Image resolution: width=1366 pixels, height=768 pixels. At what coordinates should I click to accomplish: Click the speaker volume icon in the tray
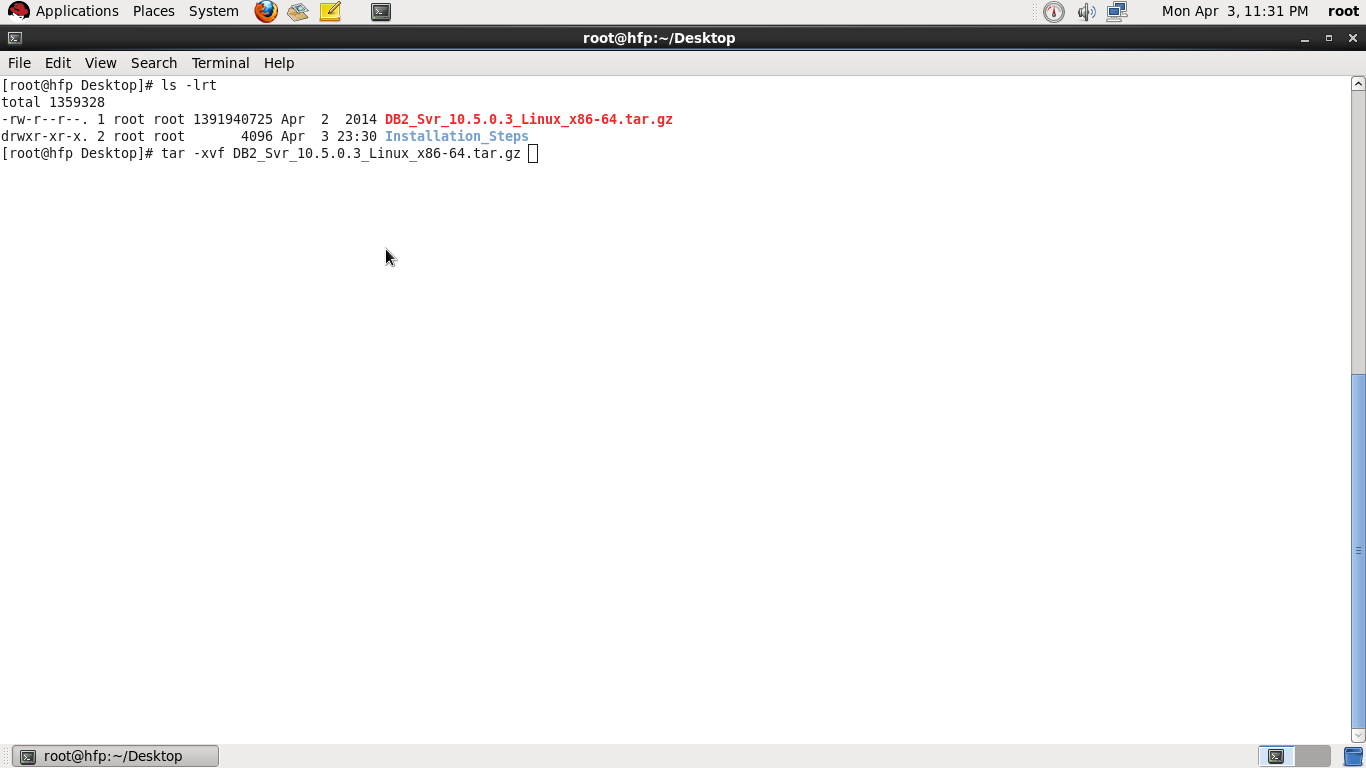1087,11
